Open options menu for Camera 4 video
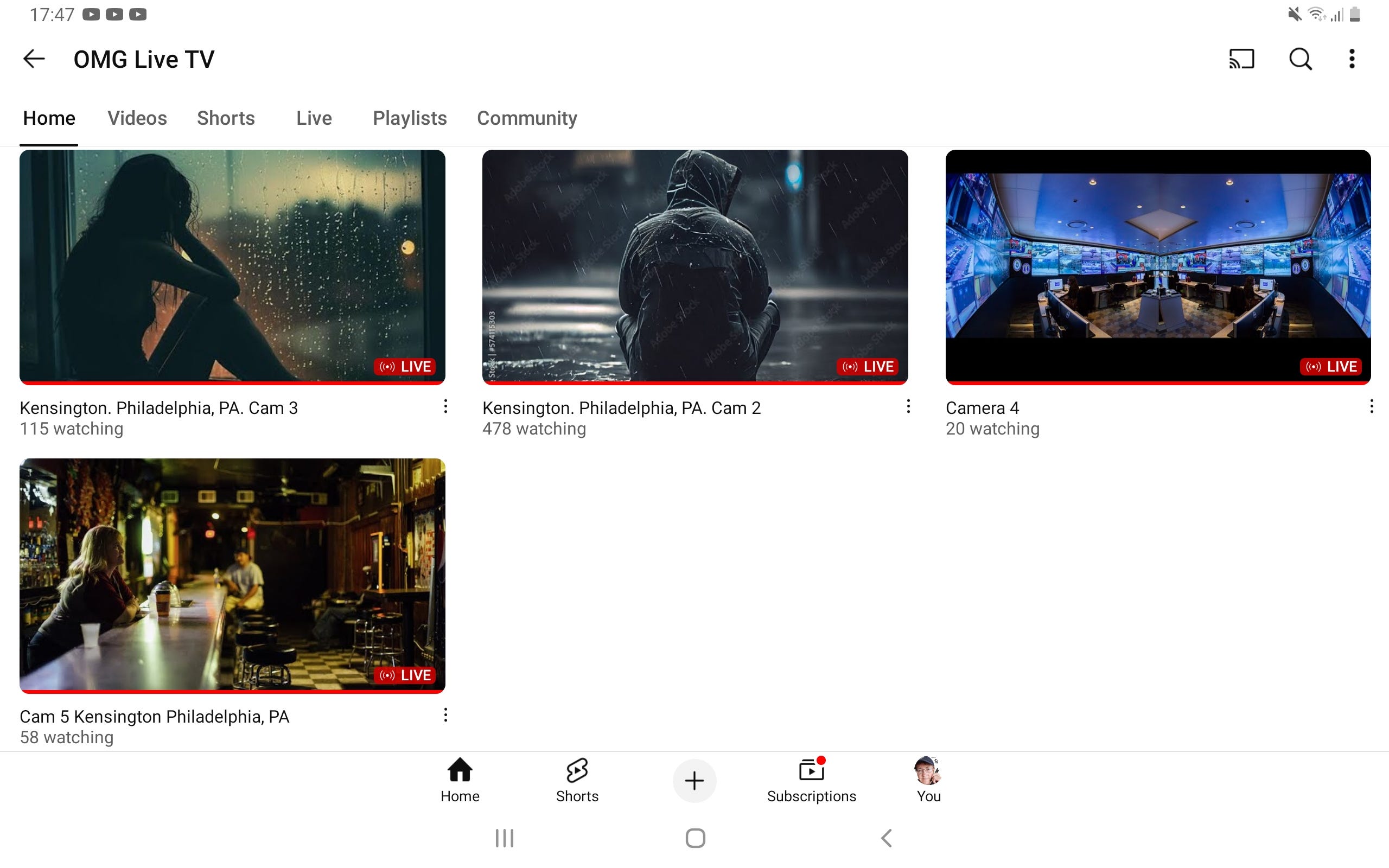The image size is (1389, 868). coord(1371,406)
